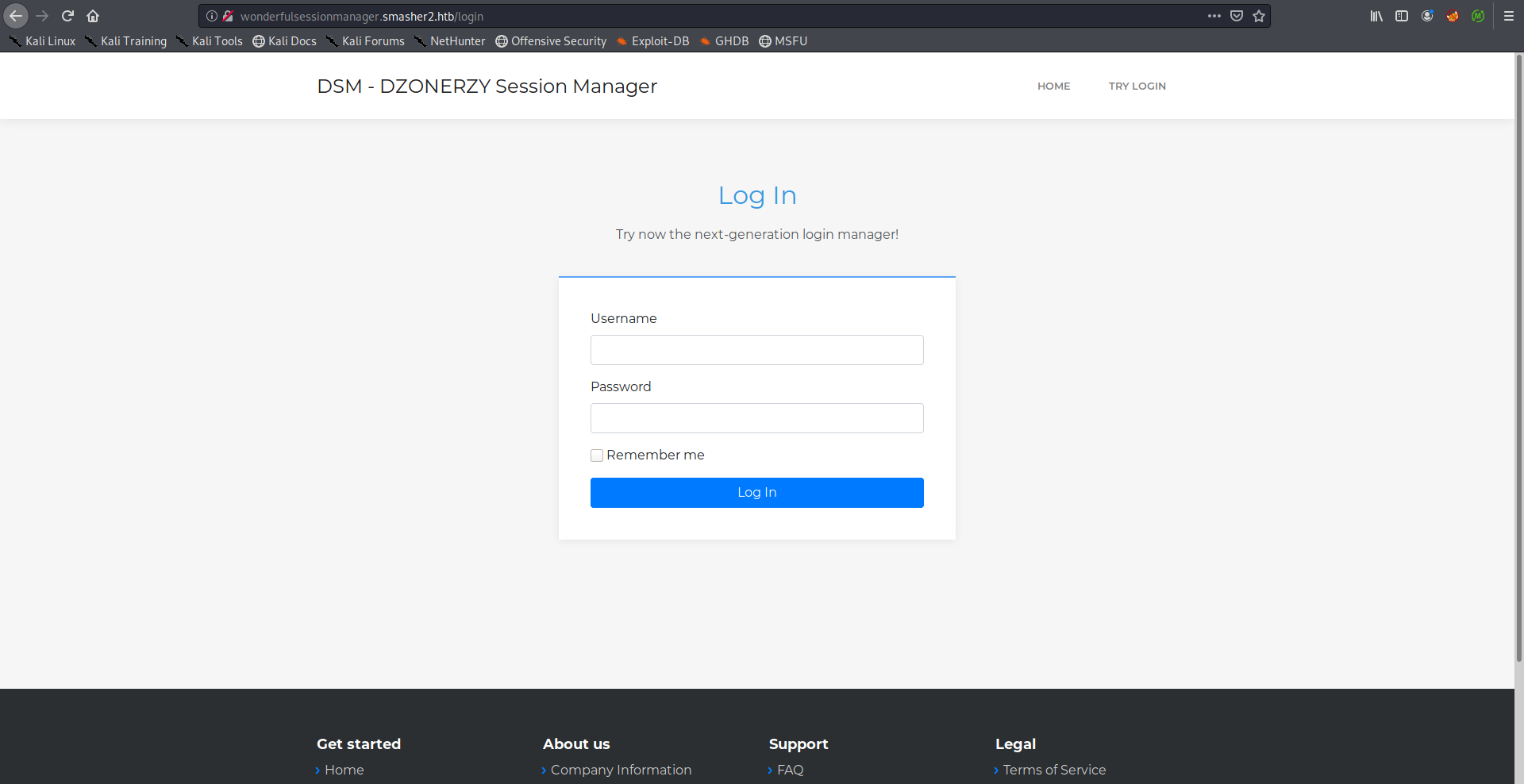Toggle the Remember me checkbox
Screen dimensions: 1524x784
tap(597, 455)
